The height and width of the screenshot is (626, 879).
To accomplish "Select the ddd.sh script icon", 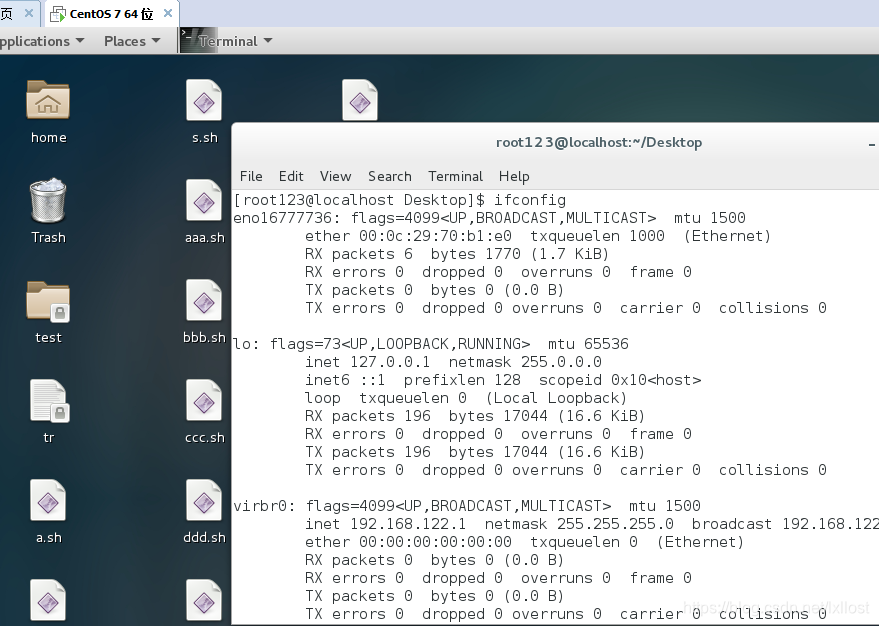I will [204, 500].
